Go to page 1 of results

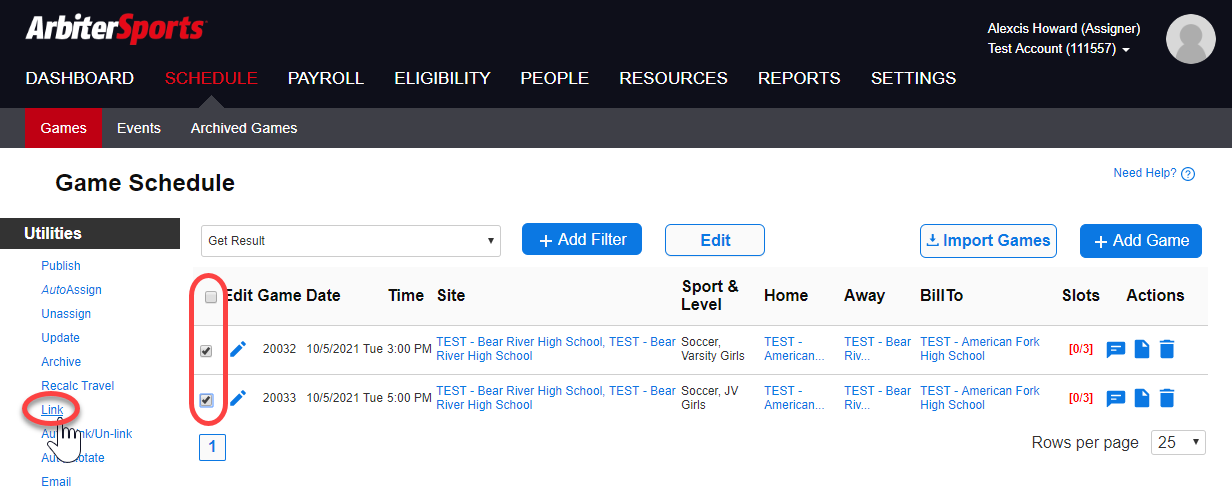213,447
